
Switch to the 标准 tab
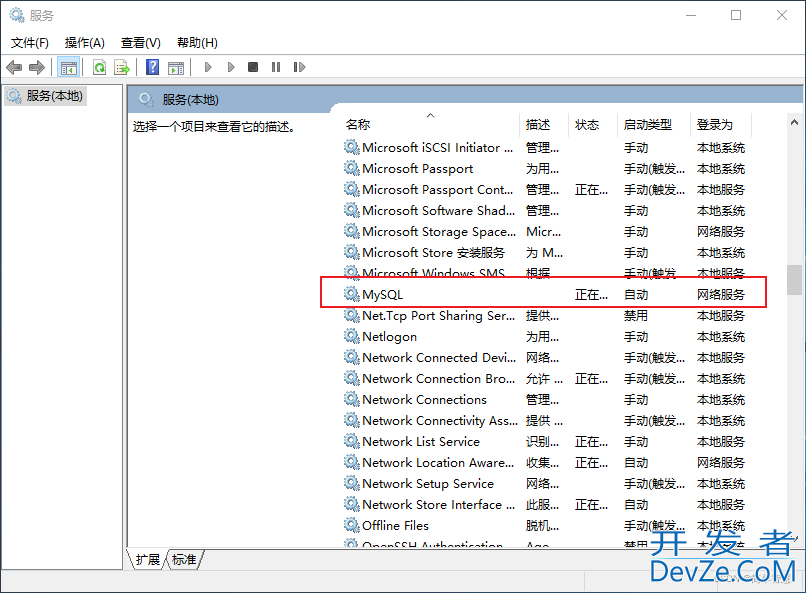coord(184,559)
